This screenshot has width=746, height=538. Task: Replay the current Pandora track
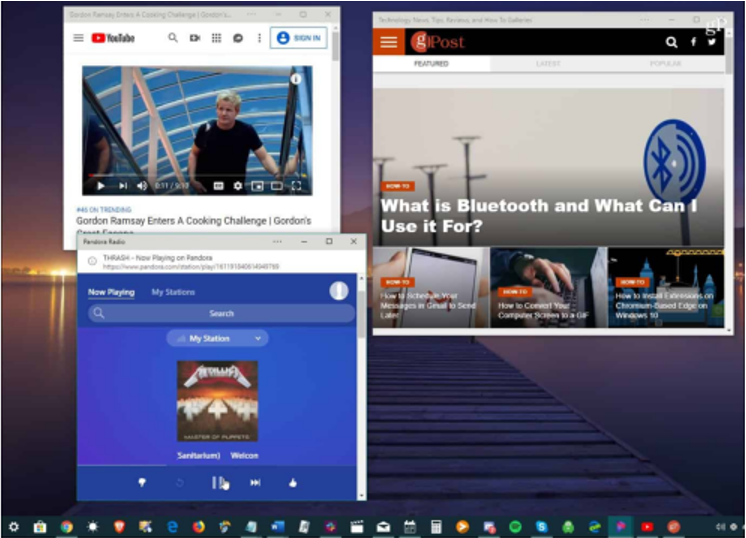click(180, 483)
